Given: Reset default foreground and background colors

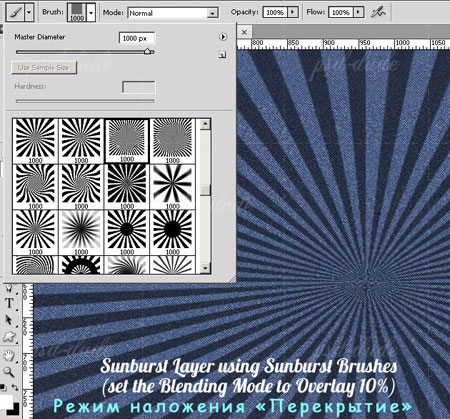Looking at the screenshot, I should [x=3, y=388].
